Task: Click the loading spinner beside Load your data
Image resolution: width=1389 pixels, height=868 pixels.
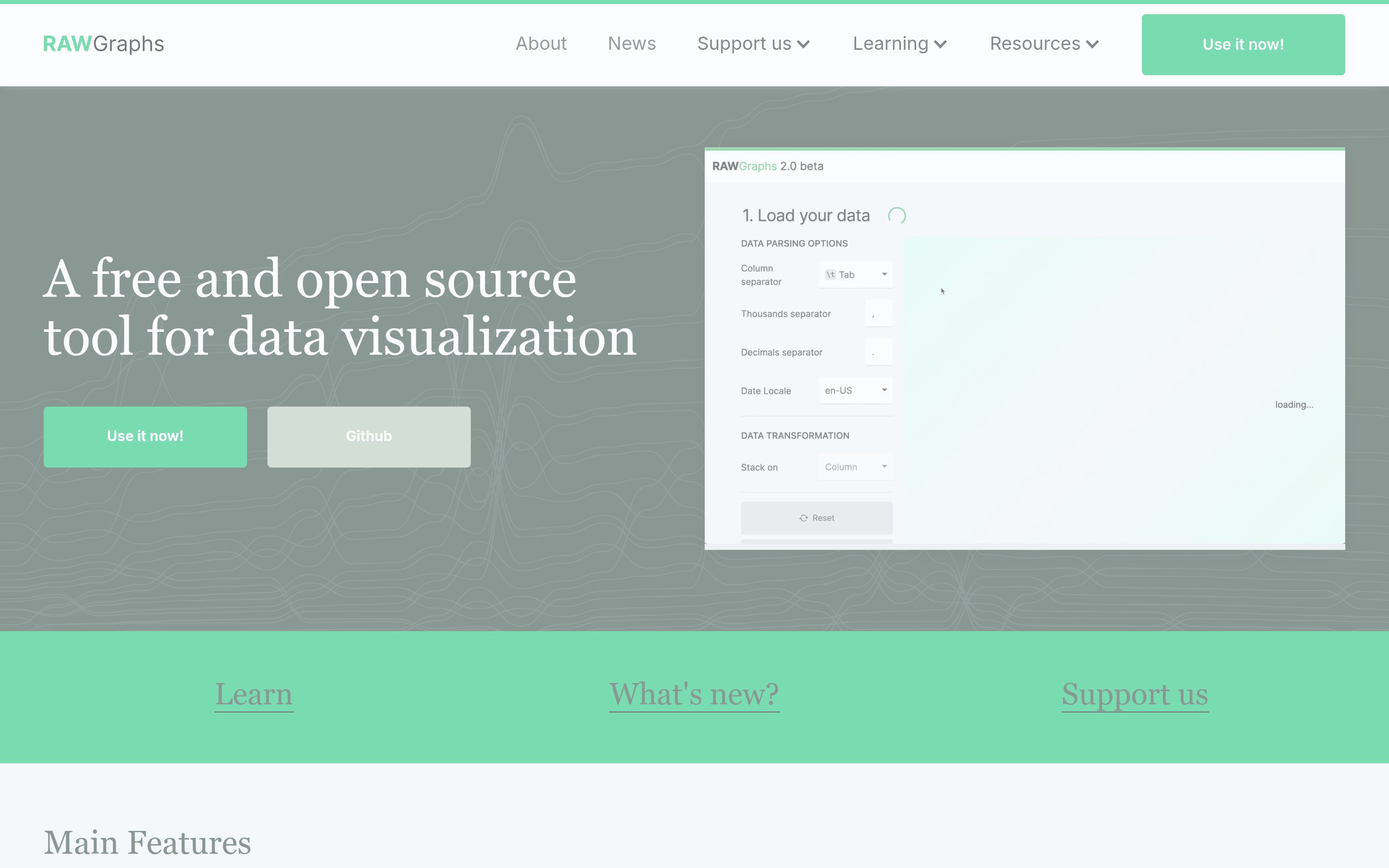Action: [896, 216]
